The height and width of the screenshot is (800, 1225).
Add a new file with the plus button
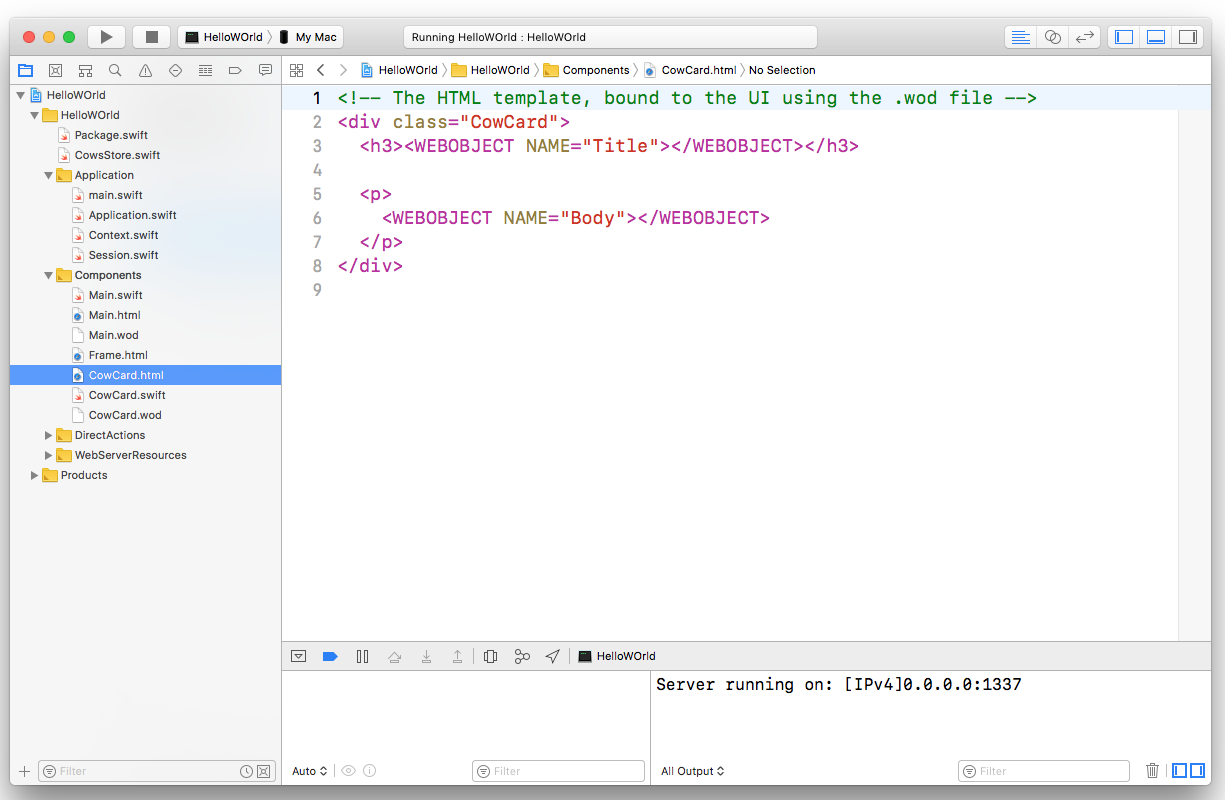(x=25, y=771)
